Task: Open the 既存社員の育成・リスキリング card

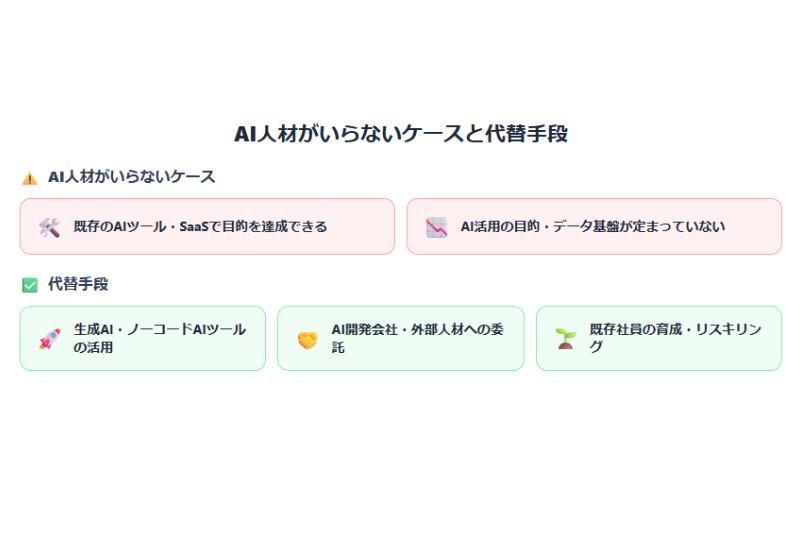Action: coord(659,338)
